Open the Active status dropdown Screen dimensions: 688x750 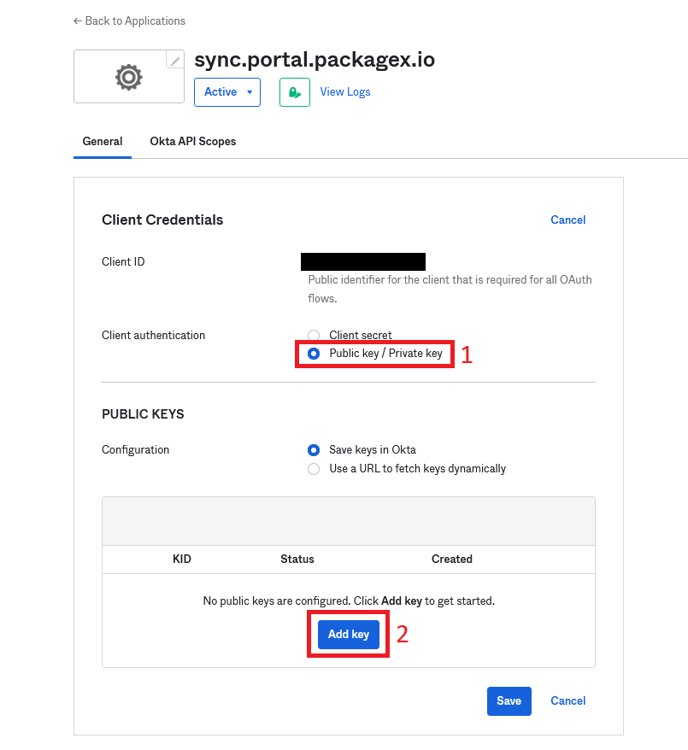click(x=227, y=92)
